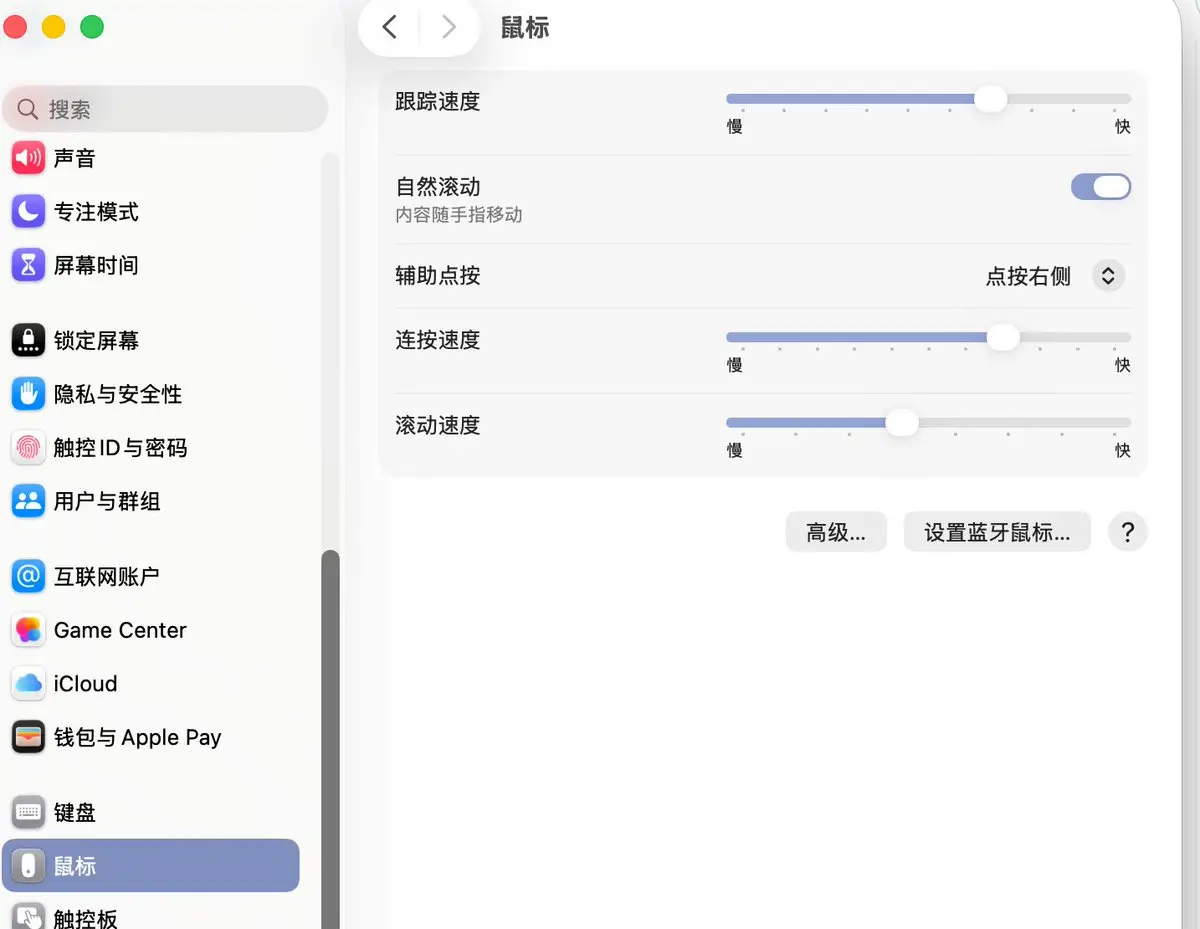The image size is (1200, 929).
Task: Click the 快 label under 跟踪速度
Action: pos(1123,127)
